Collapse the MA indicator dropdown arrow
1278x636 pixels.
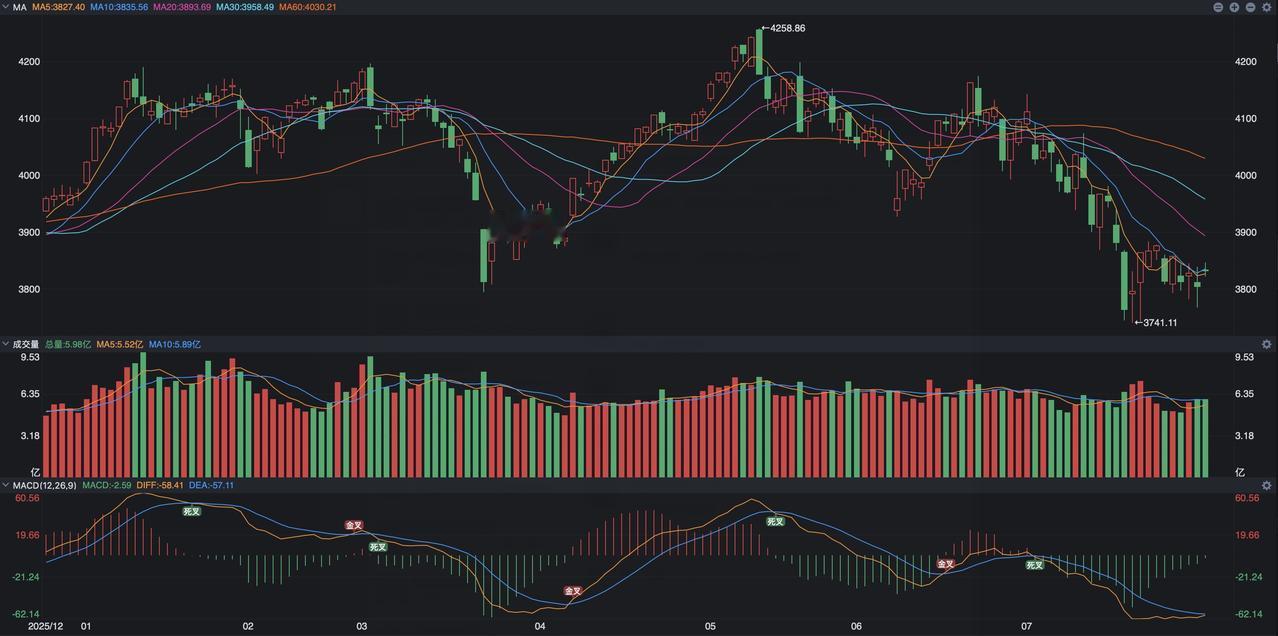[6, 7]
